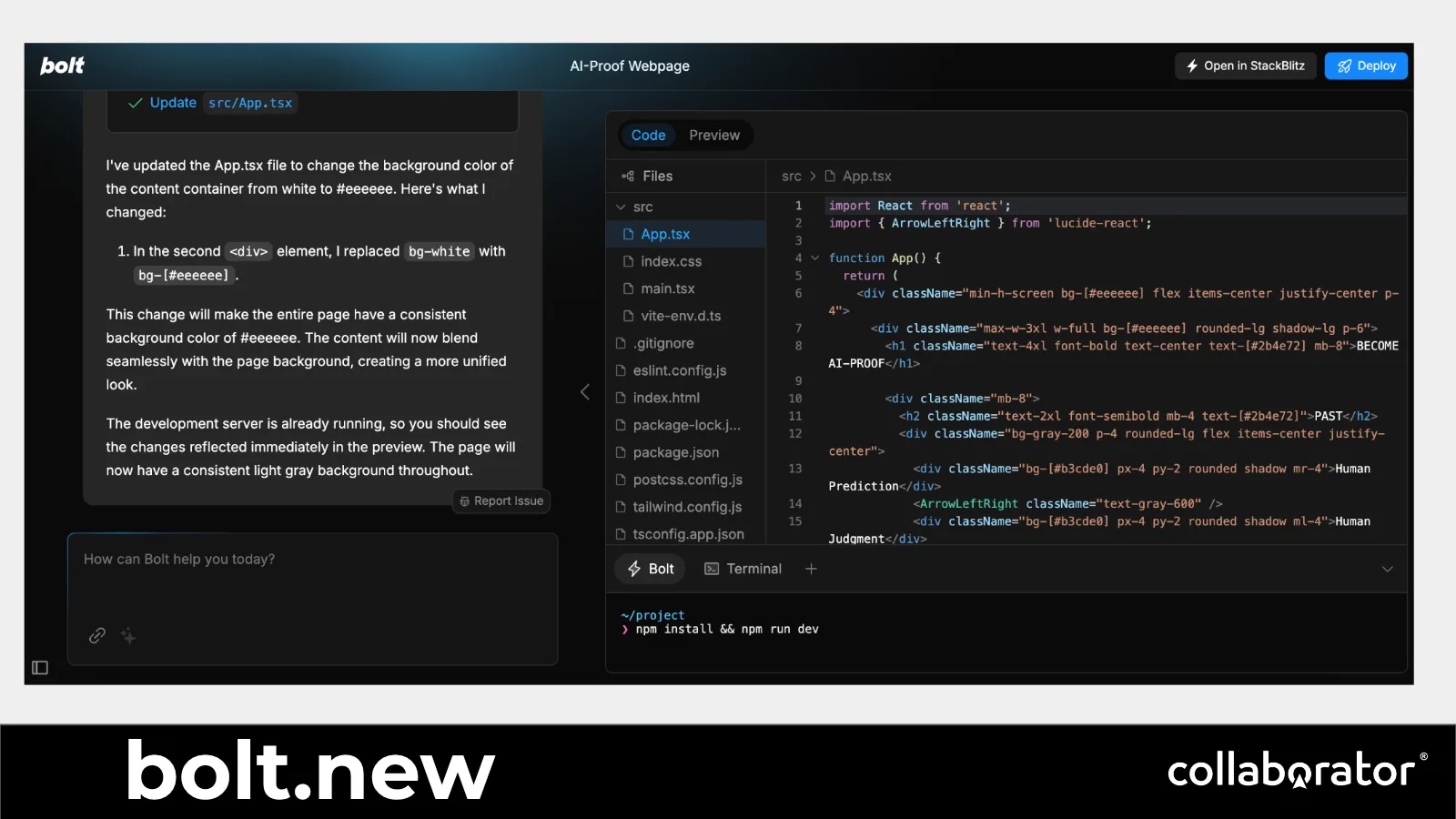
Task: Click the attach link icon in prompt
Action: pos(97,636)
